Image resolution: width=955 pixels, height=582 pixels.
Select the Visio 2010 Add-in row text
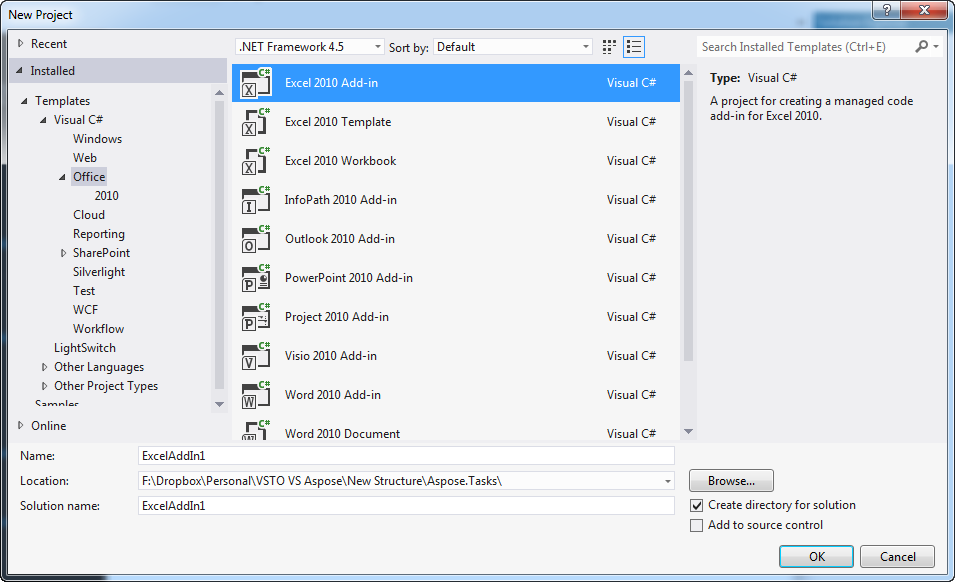point(331,356)
